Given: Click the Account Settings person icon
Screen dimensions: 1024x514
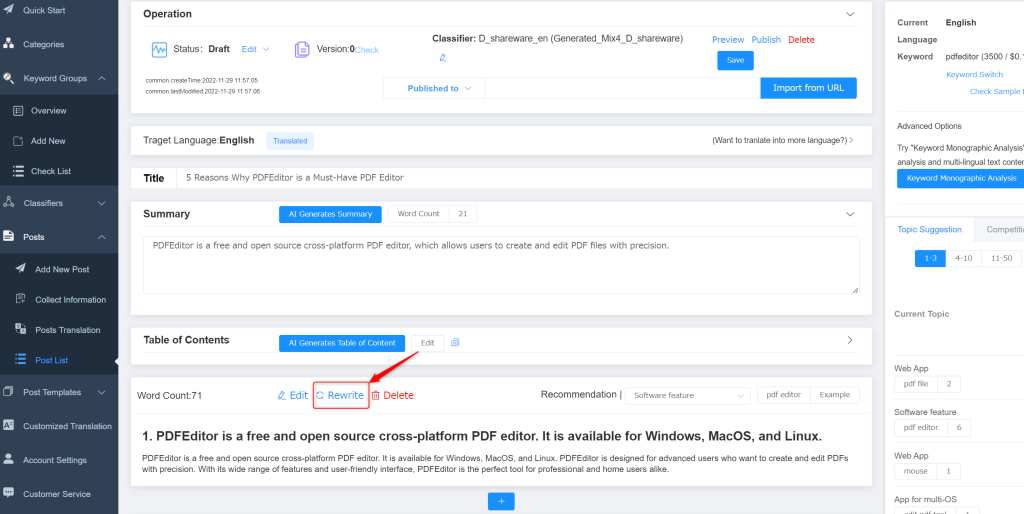Looking at the screenshot, I should (x=8, y=459).
